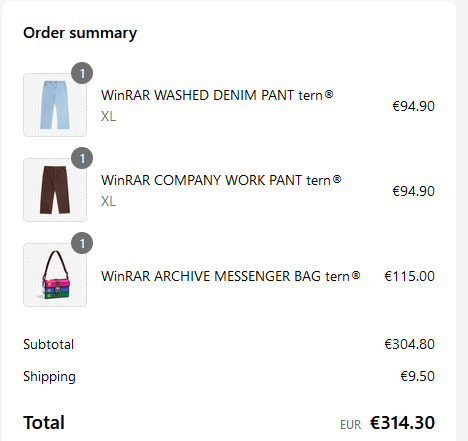Click the quantity badge on denim pant
Viewport: 468px width, 441px height.
pyautogui.click(x=82, y=73)
